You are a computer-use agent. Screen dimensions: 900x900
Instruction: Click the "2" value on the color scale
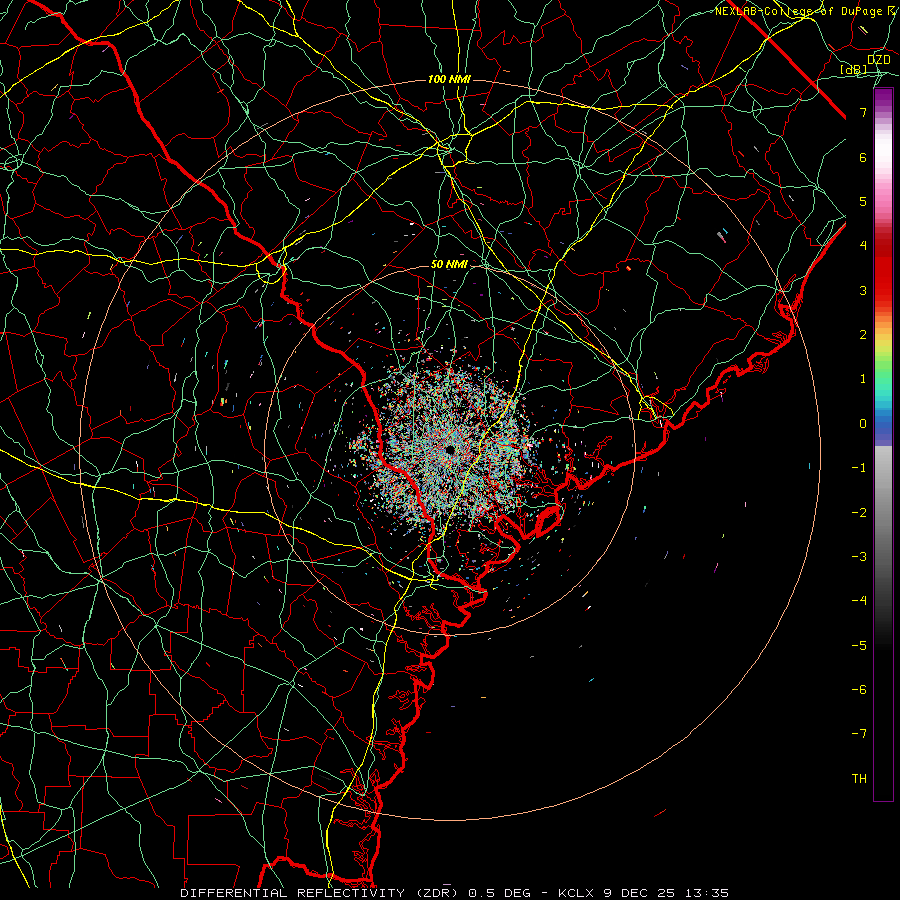pos(863,335)
